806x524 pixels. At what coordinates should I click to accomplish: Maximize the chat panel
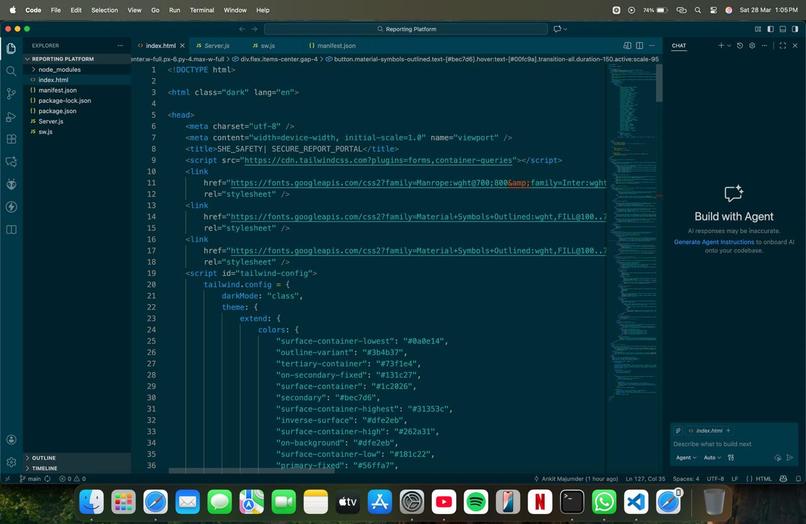pos(782,46)
